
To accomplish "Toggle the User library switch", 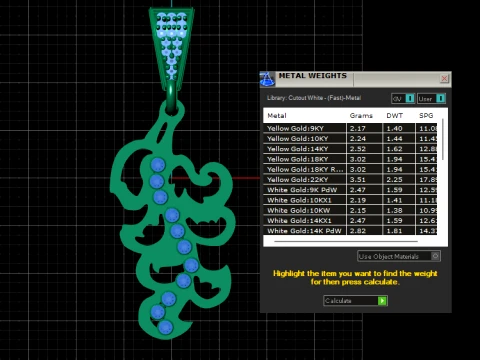I will [x=431, y=98].
